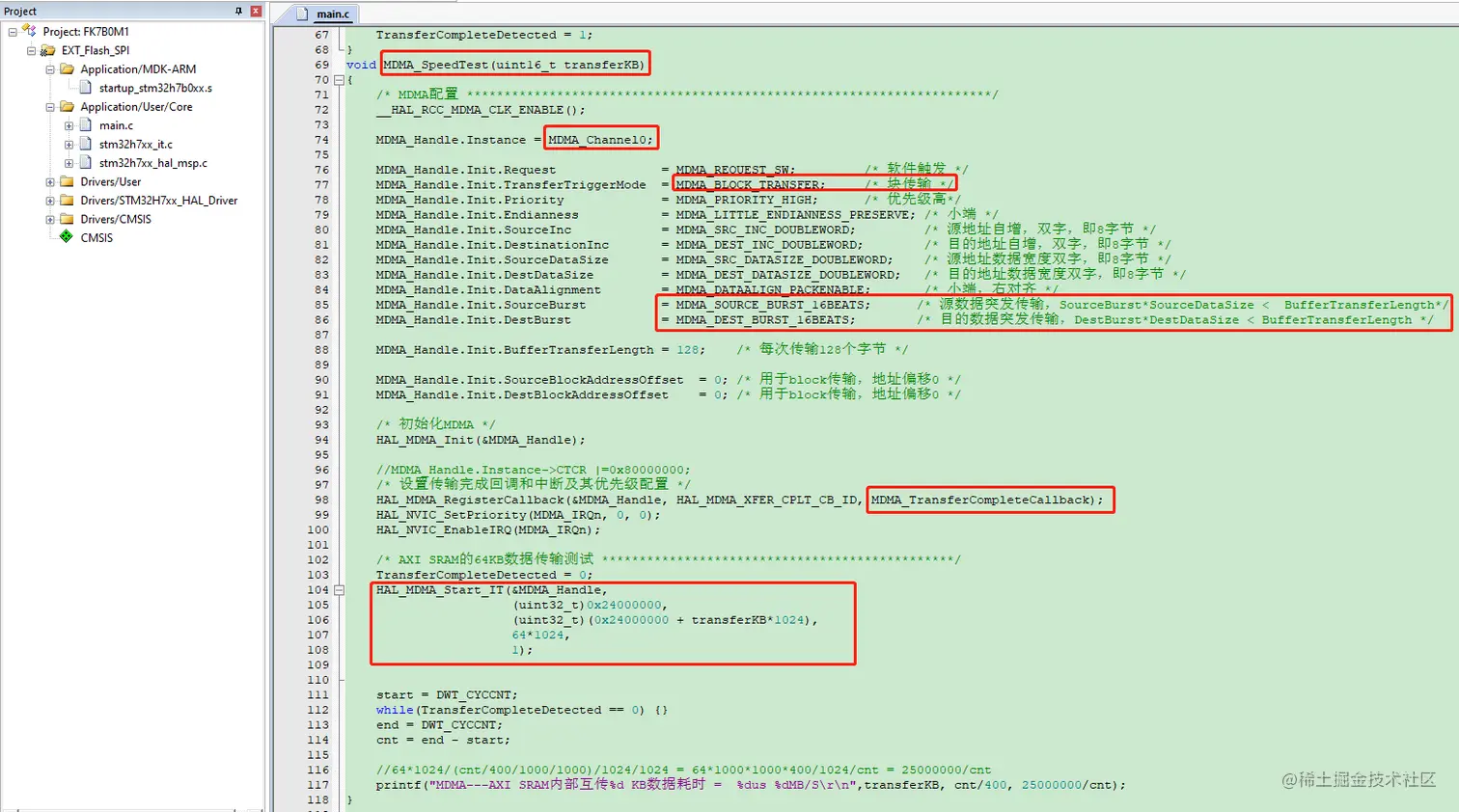Collapse the EXT_Flash_SPI target node
This screenshot has width=1459, height=812.
click(31, 50)
